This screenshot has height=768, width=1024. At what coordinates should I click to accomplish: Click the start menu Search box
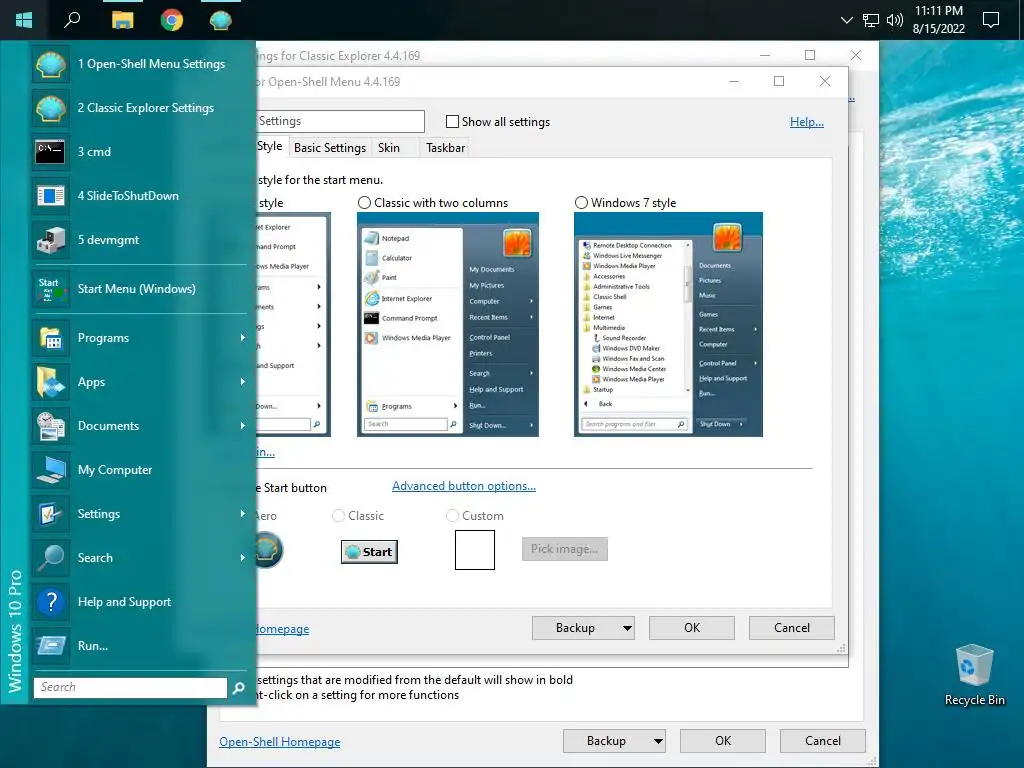tap(130, 687)
